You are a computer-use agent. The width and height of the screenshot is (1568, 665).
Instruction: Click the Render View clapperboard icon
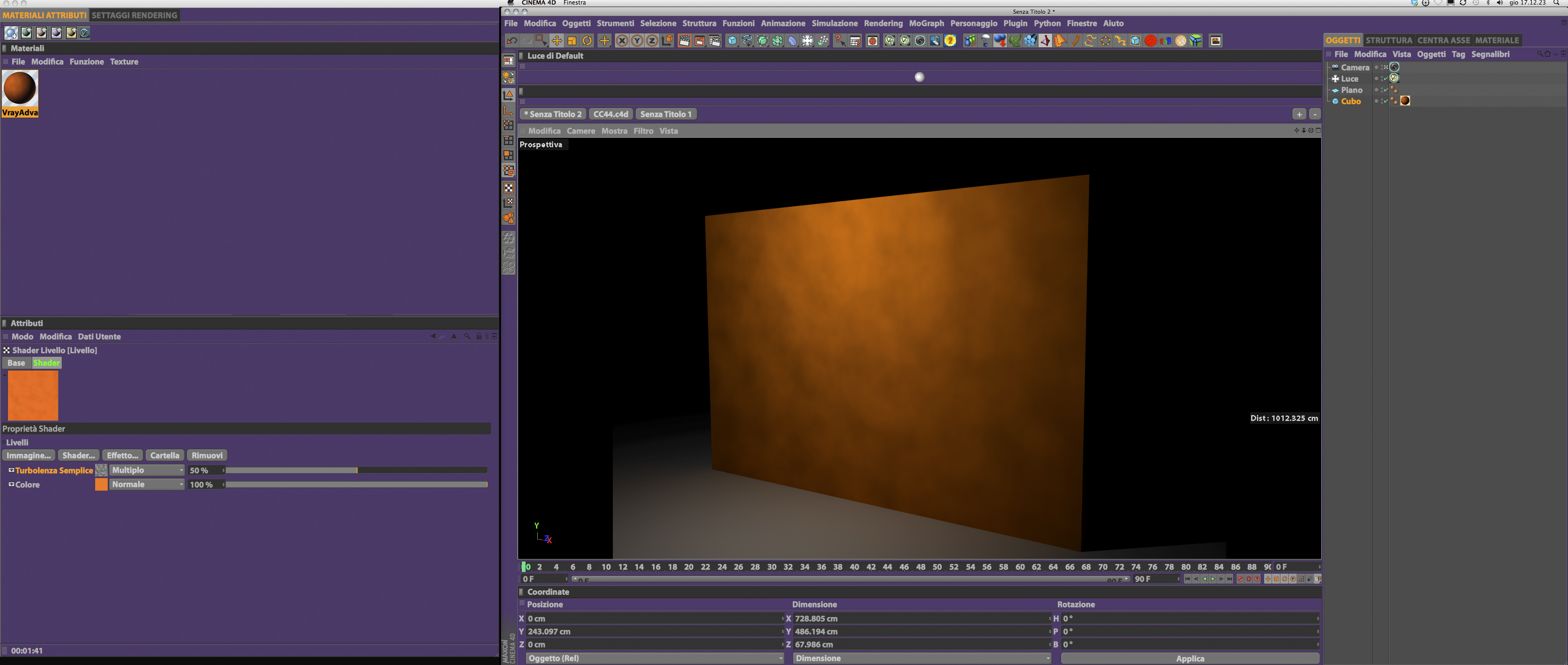point(684,41)
